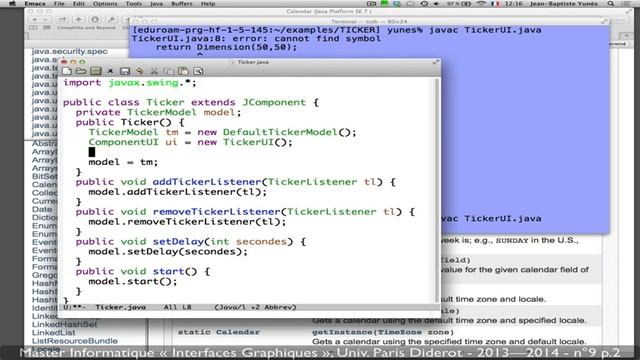Click the Copy icon in Emacs toolbar
The height and width of the screenshot is (360, 640).
tap(168, 71)
